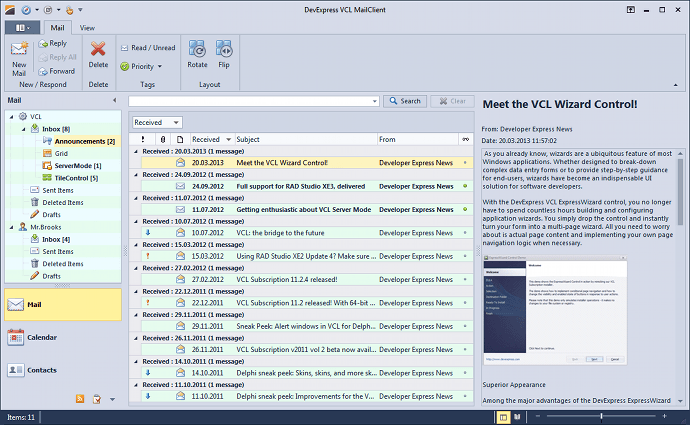Delete the selected message with red X
690x425 pixels.
pyautogui.click(x=98, y=55)
